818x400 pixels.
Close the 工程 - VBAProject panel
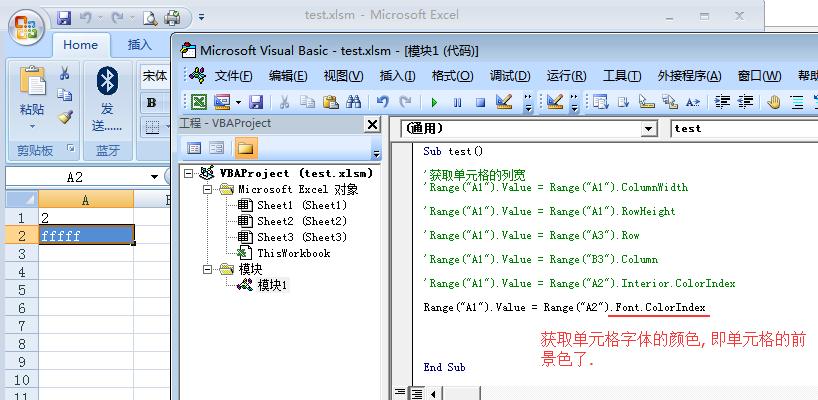pos(372,125)
